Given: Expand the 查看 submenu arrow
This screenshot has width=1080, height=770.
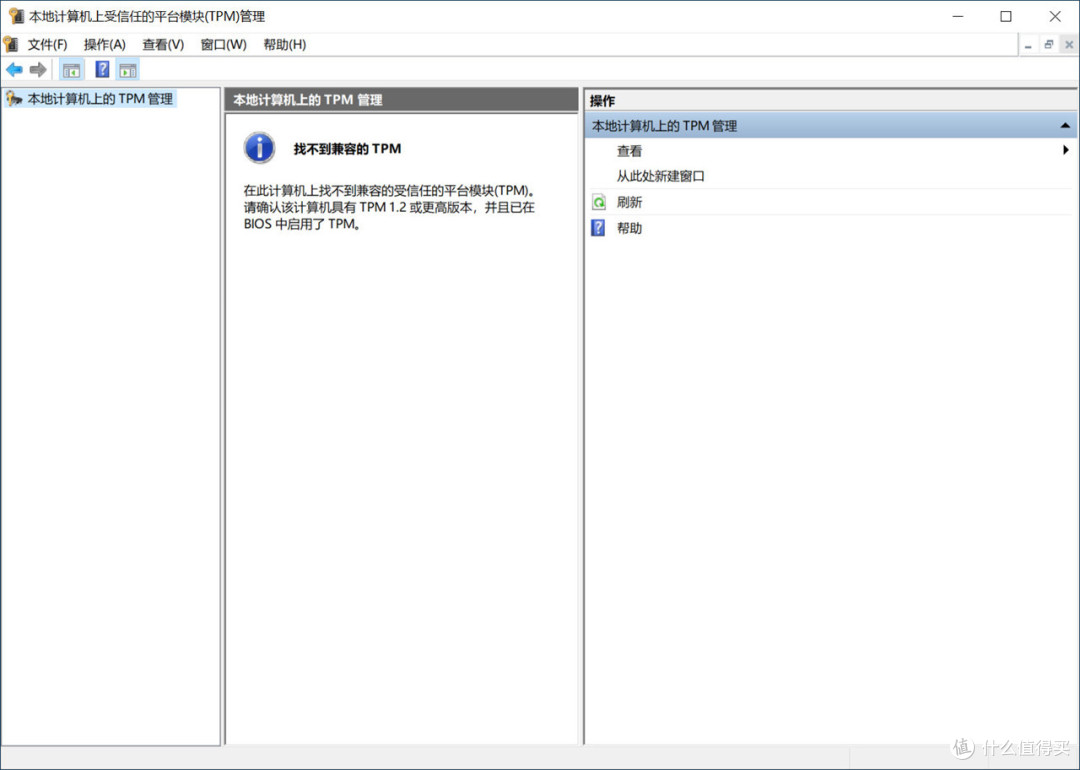Looking at the screenshot, I should (1066, 151).
